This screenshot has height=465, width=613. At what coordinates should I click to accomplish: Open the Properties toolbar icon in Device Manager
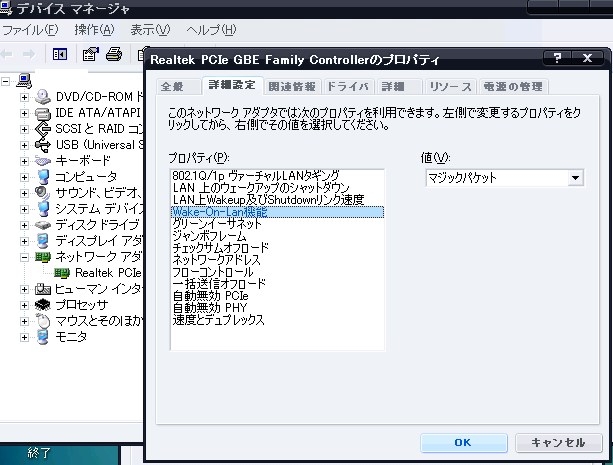pyautogui.click(x=91, y=54)
